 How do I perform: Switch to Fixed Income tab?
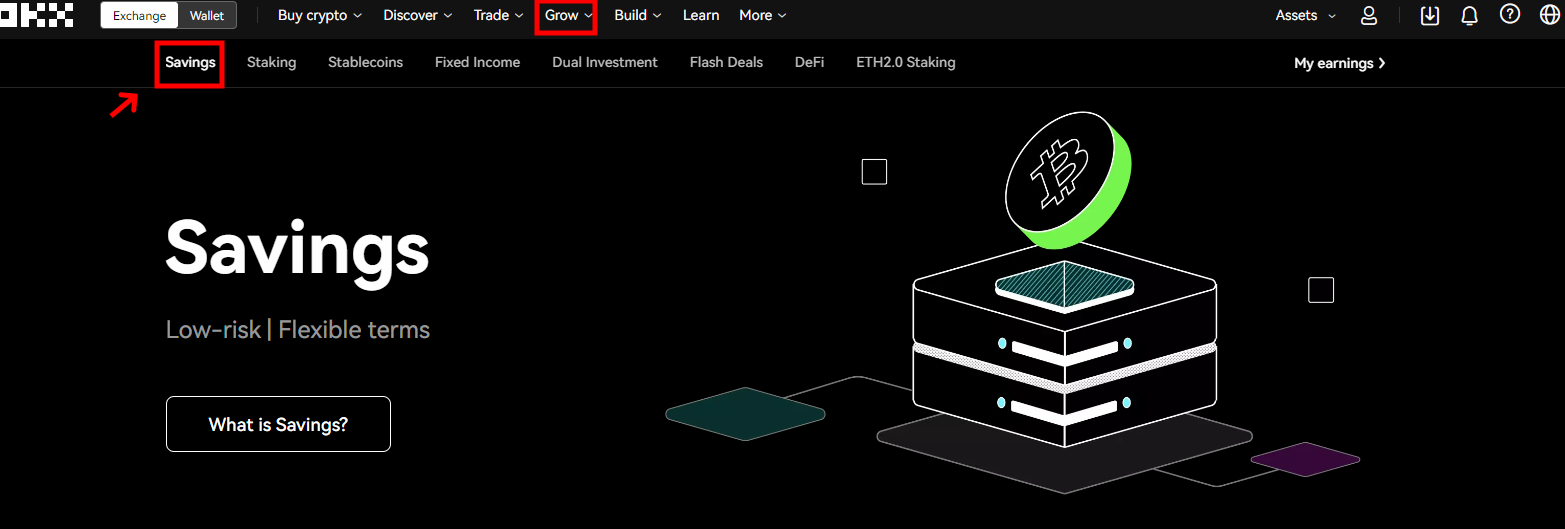pyautogui.click(x=477, y=62)
